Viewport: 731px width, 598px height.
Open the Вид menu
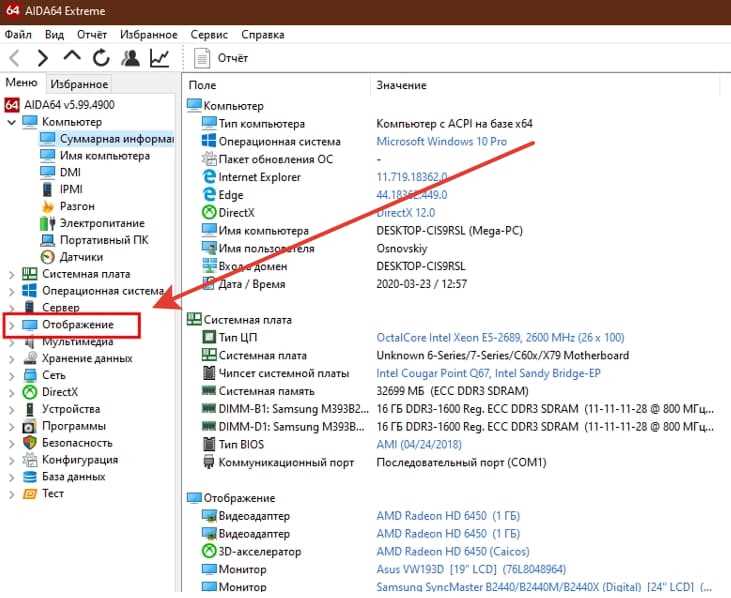coord(55,35)
